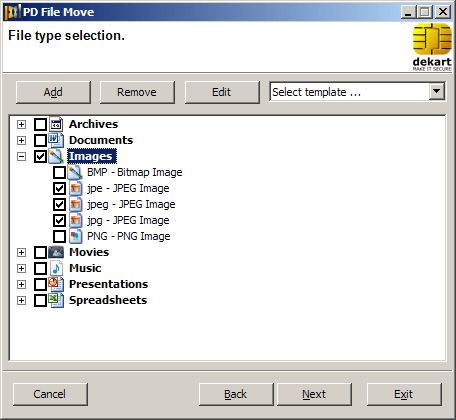Expand the Archives tree node
This screenshot has height=420, width=456.
coord(21,124)
